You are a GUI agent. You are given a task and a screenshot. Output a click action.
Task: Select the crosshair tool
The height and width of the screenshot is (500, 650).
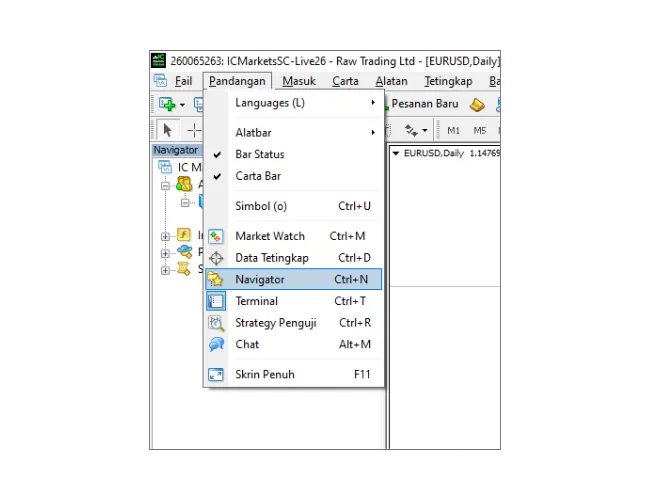[194, 130]
